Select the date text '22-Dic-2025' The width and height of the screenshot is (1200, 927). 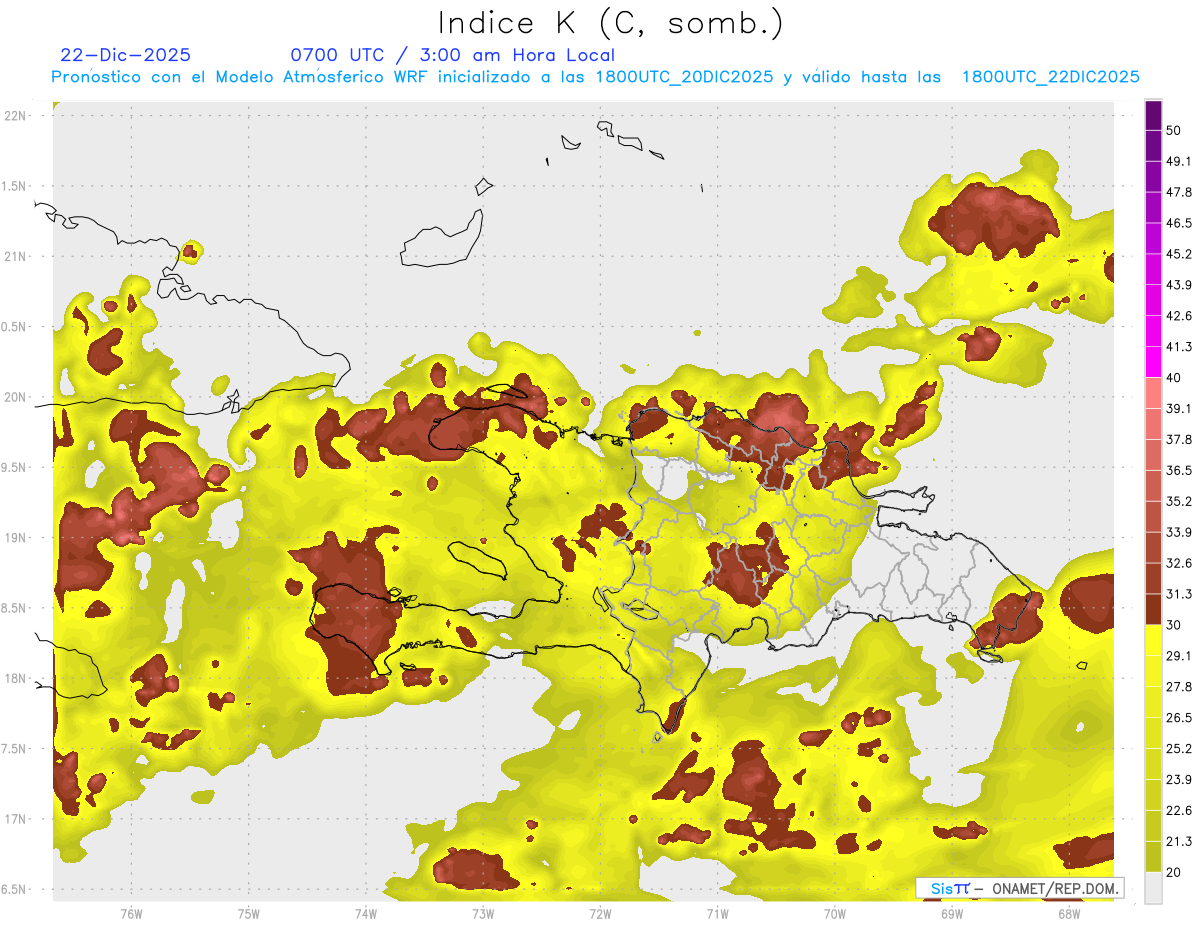coord(125,55)
